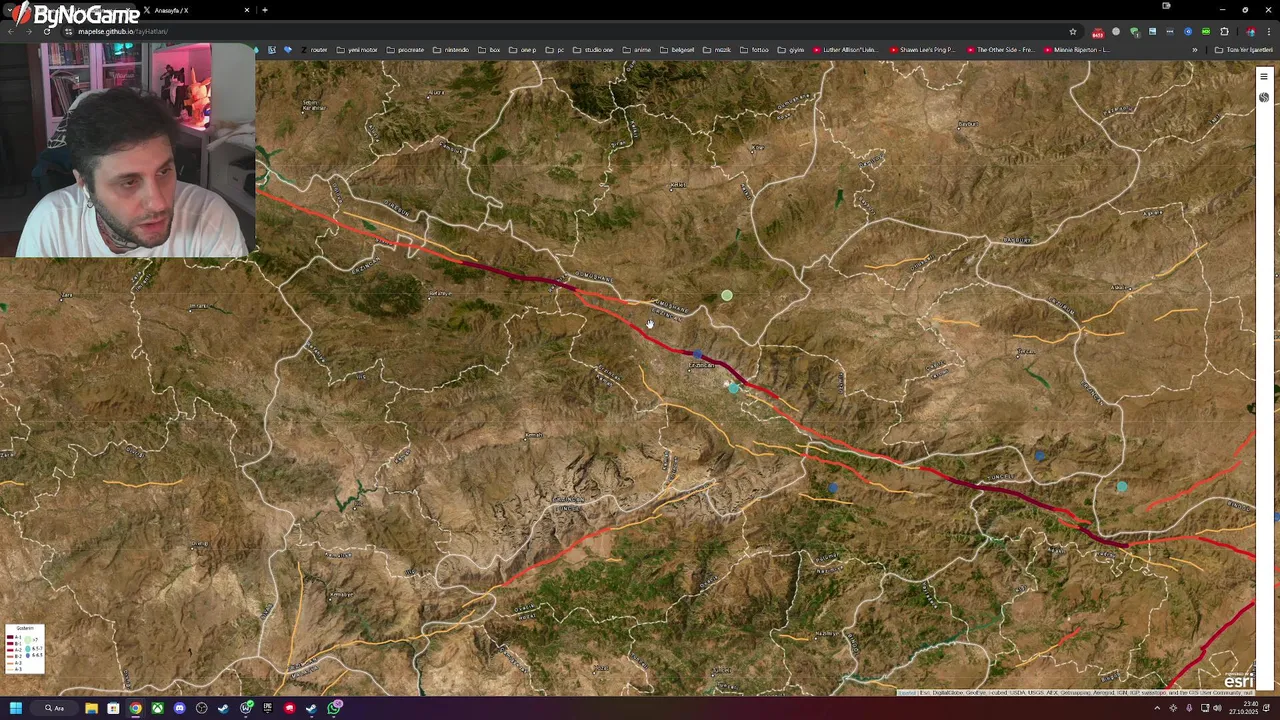Screen dimensions: 1280x720
Task: Open the 'müzik' bookmark folder
Action: pos(717,50)
